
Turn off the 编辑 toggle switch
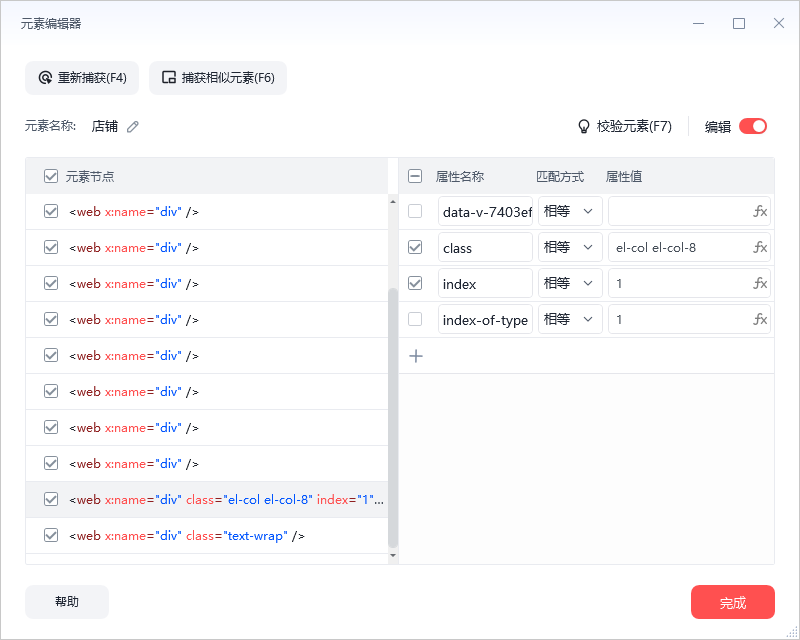(753, 126)
